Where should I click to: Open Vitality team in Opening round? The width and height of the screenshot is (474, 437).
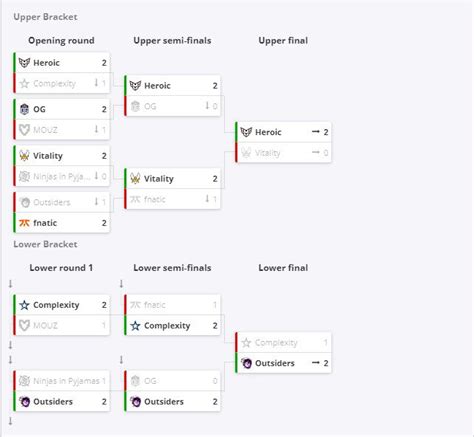click(62, 156)
